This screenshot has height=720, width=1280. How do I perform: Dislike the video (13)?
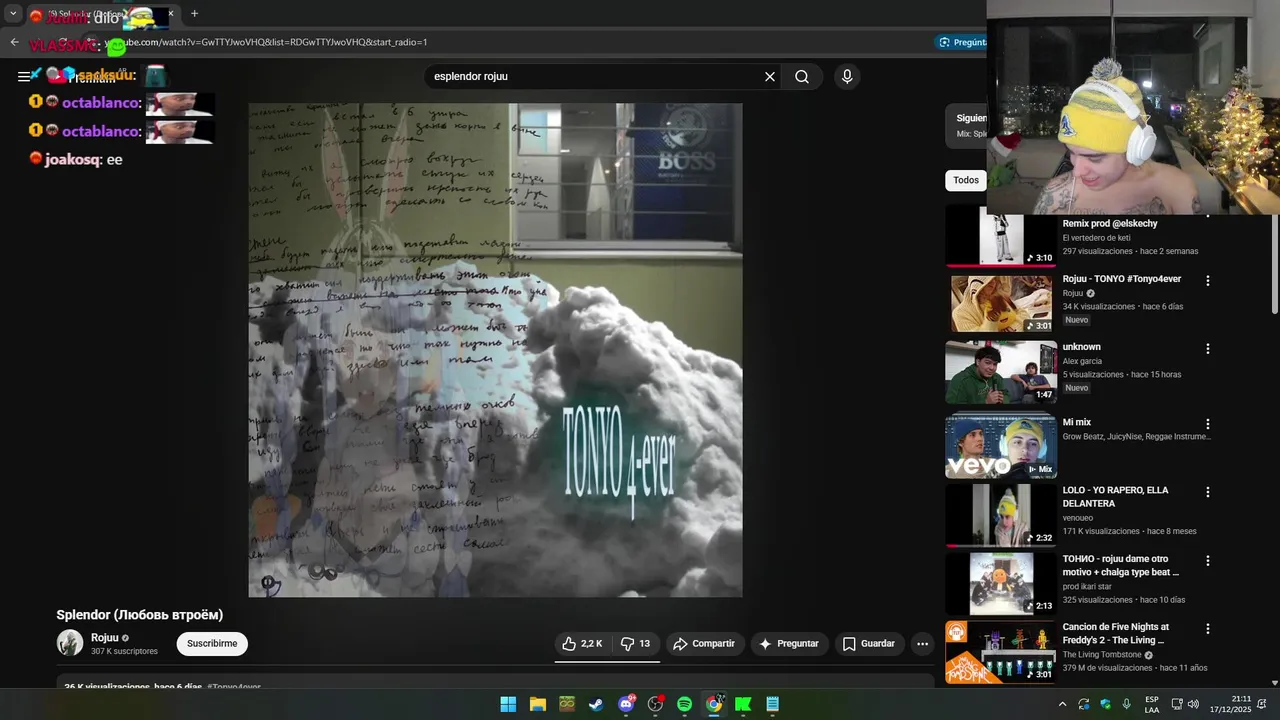(x=636, y=644)
